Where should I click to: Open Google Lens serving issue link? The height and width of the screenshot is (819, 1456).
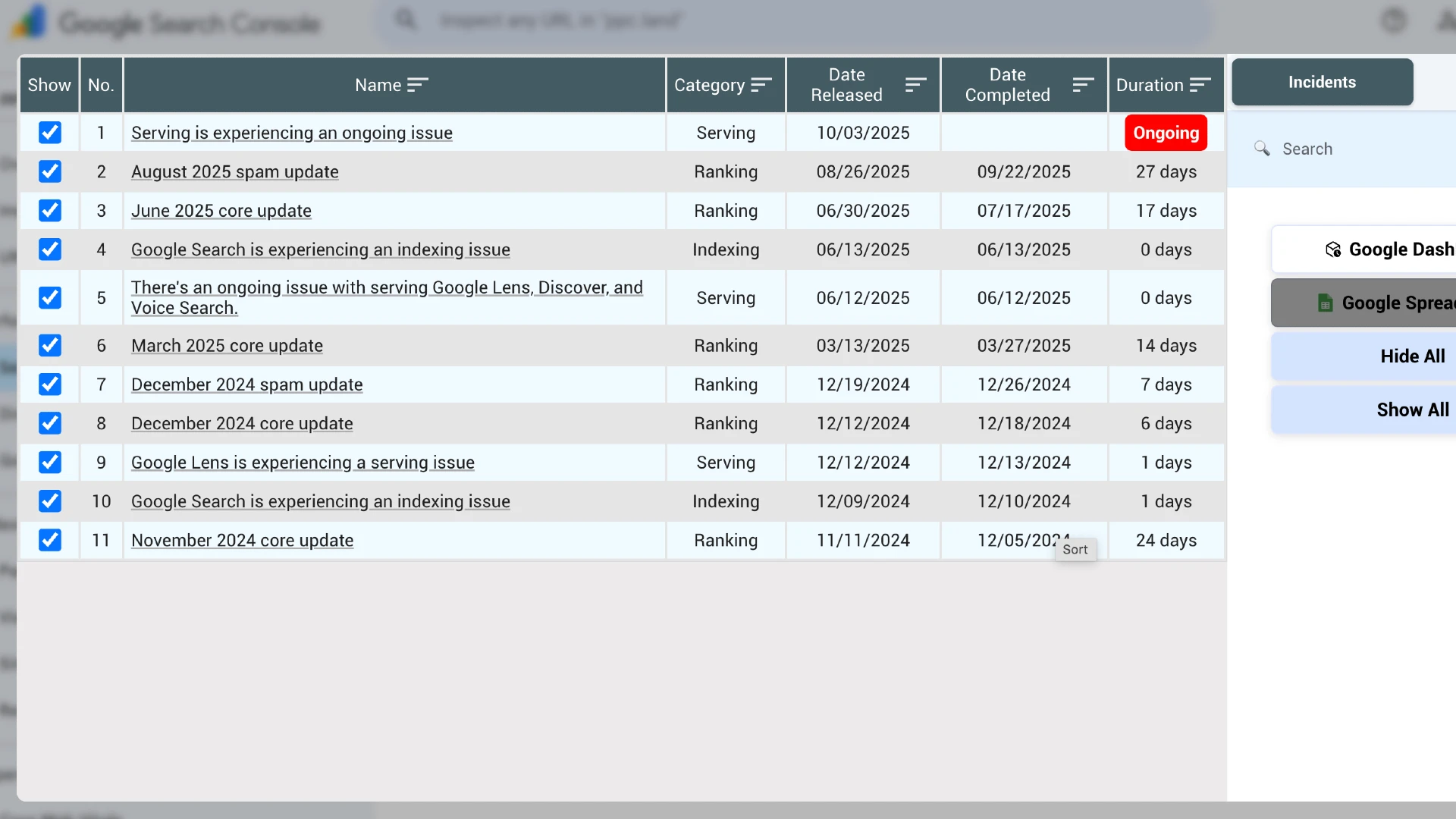coord(303,463)
